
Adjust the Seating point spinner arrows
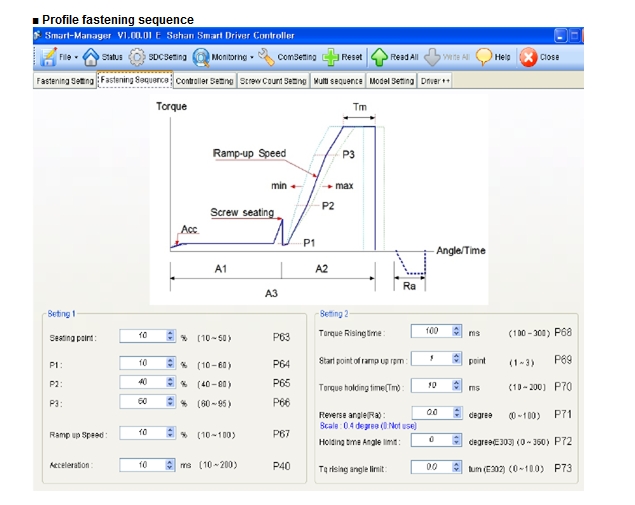(170, 337)
